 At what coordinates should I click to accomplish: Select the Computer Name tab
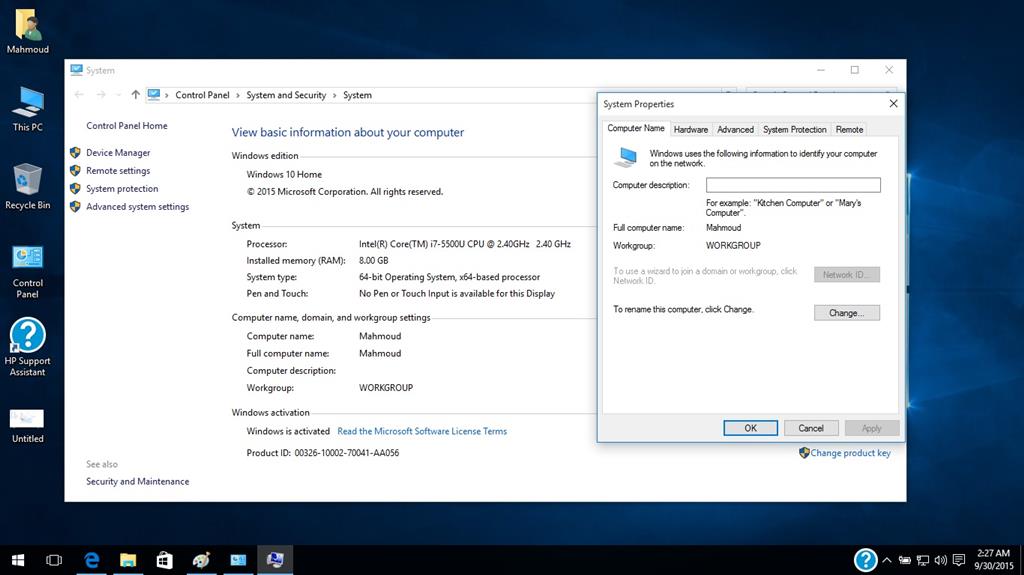(x=635, y=128)
